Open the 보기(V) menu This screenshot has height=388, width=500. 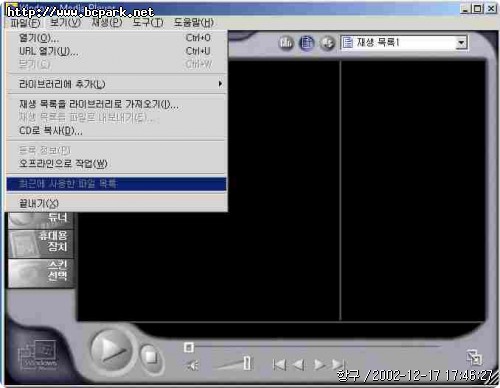(65, 23)
